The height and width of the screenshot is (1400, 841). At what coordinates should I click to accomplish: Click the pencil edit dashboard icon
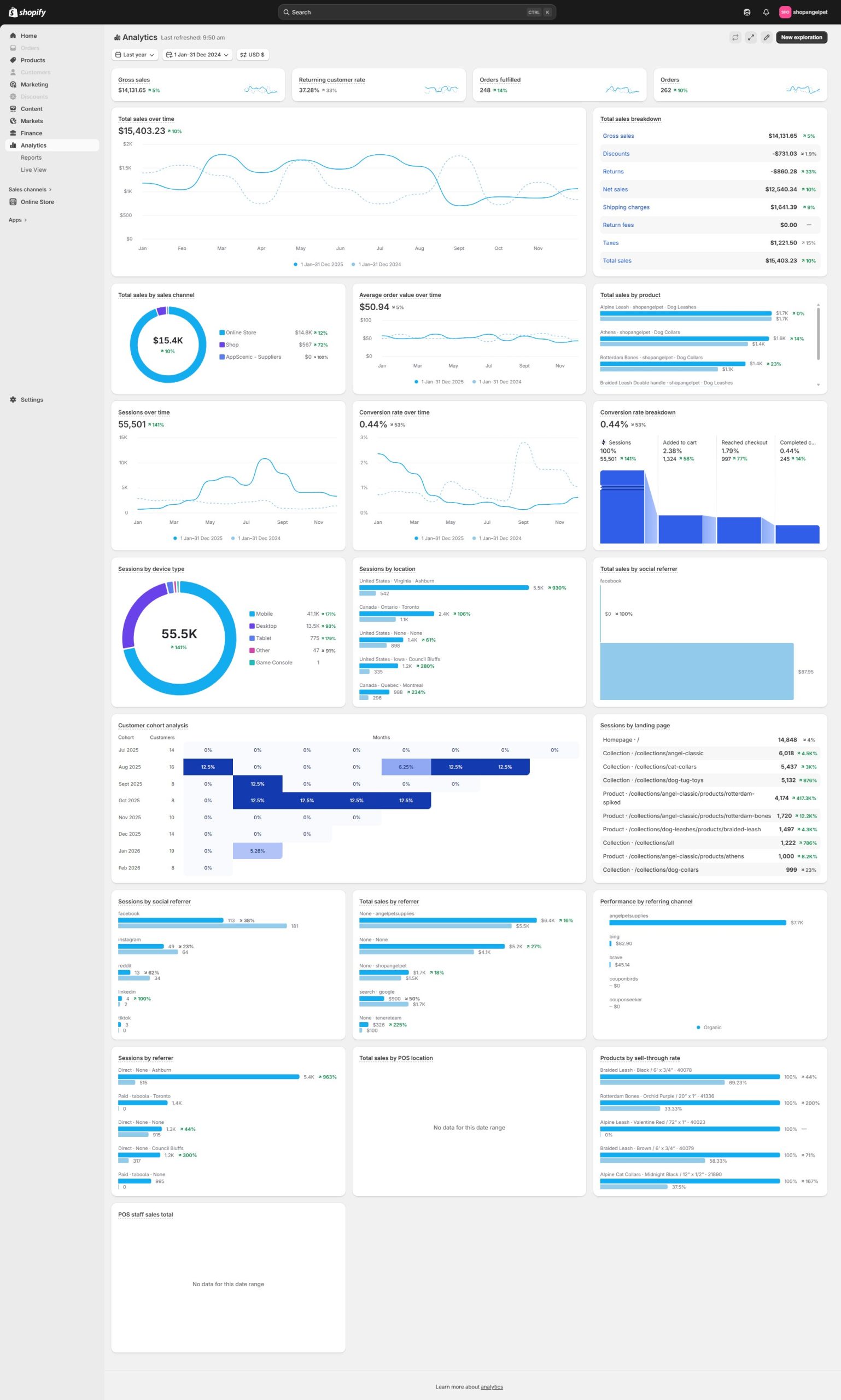tap(766, 37)
